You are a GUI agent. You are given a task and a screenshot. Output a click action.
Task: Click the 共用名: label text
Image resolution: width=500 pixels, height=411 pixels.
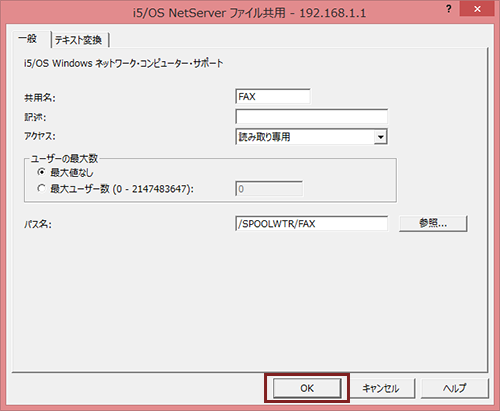click(40, 98)
